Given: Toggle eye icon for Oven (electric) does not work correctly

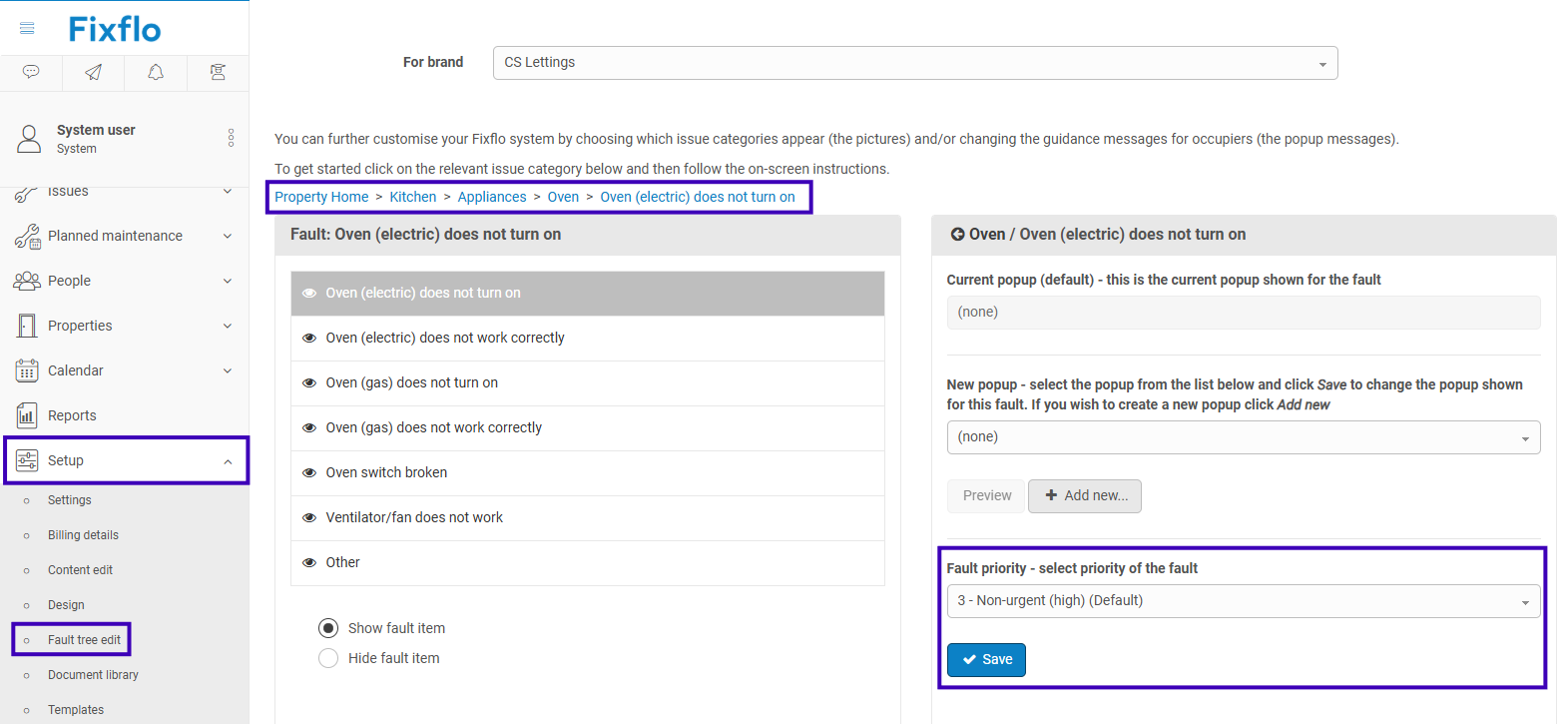Looking at the screenshot, I should tap(309, 339).
